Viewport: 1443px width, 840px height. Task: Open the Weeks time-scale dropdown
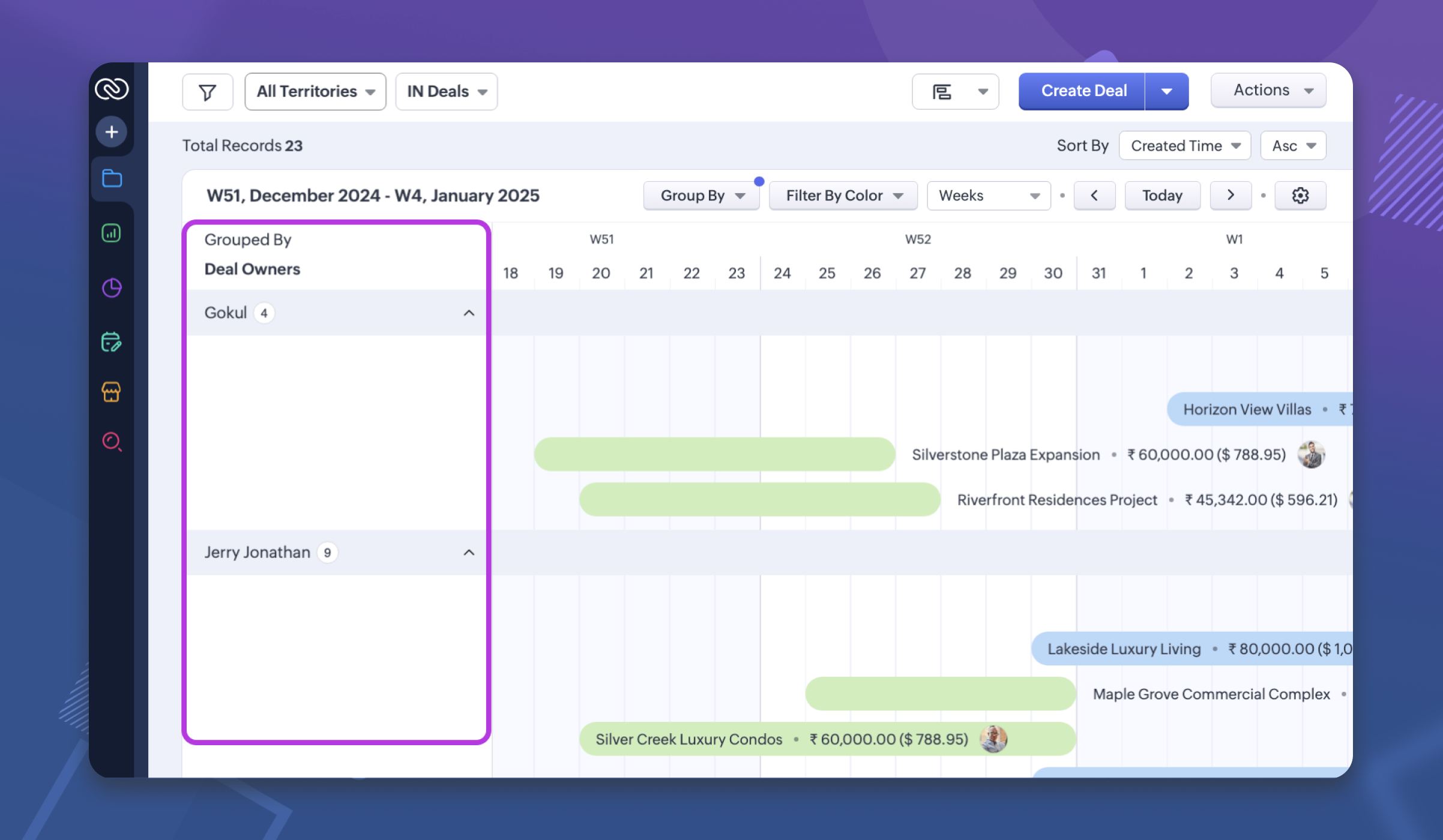coord(988,196)
